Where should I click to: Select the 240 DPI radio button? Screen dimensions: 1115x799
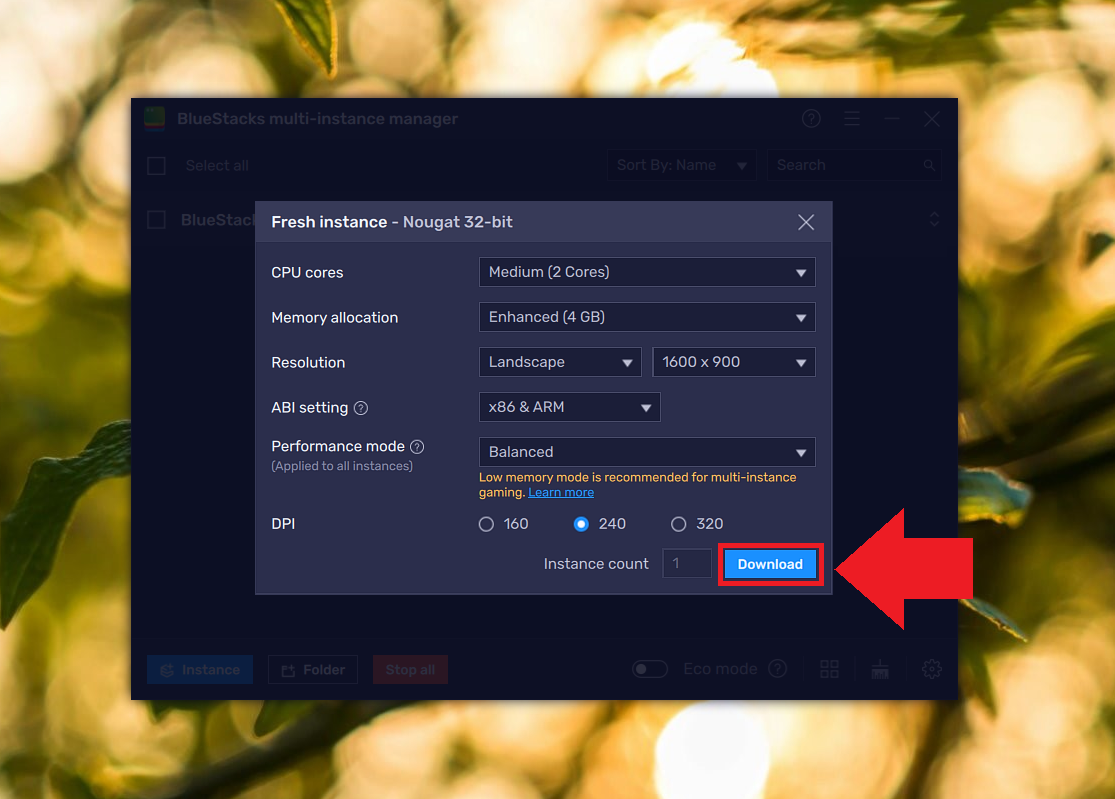click(582, 523)
